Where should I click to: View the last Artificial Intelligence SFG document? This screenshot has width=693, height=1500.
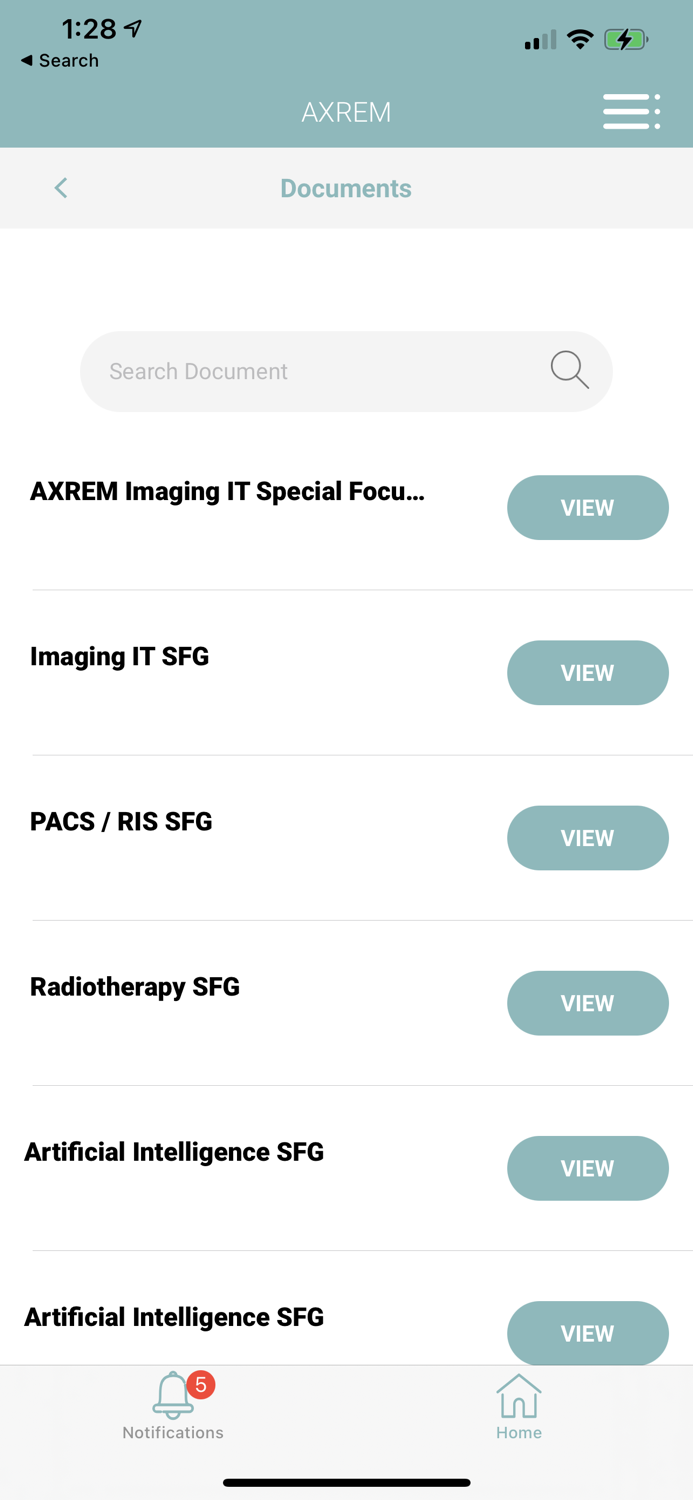[587, 1332]
